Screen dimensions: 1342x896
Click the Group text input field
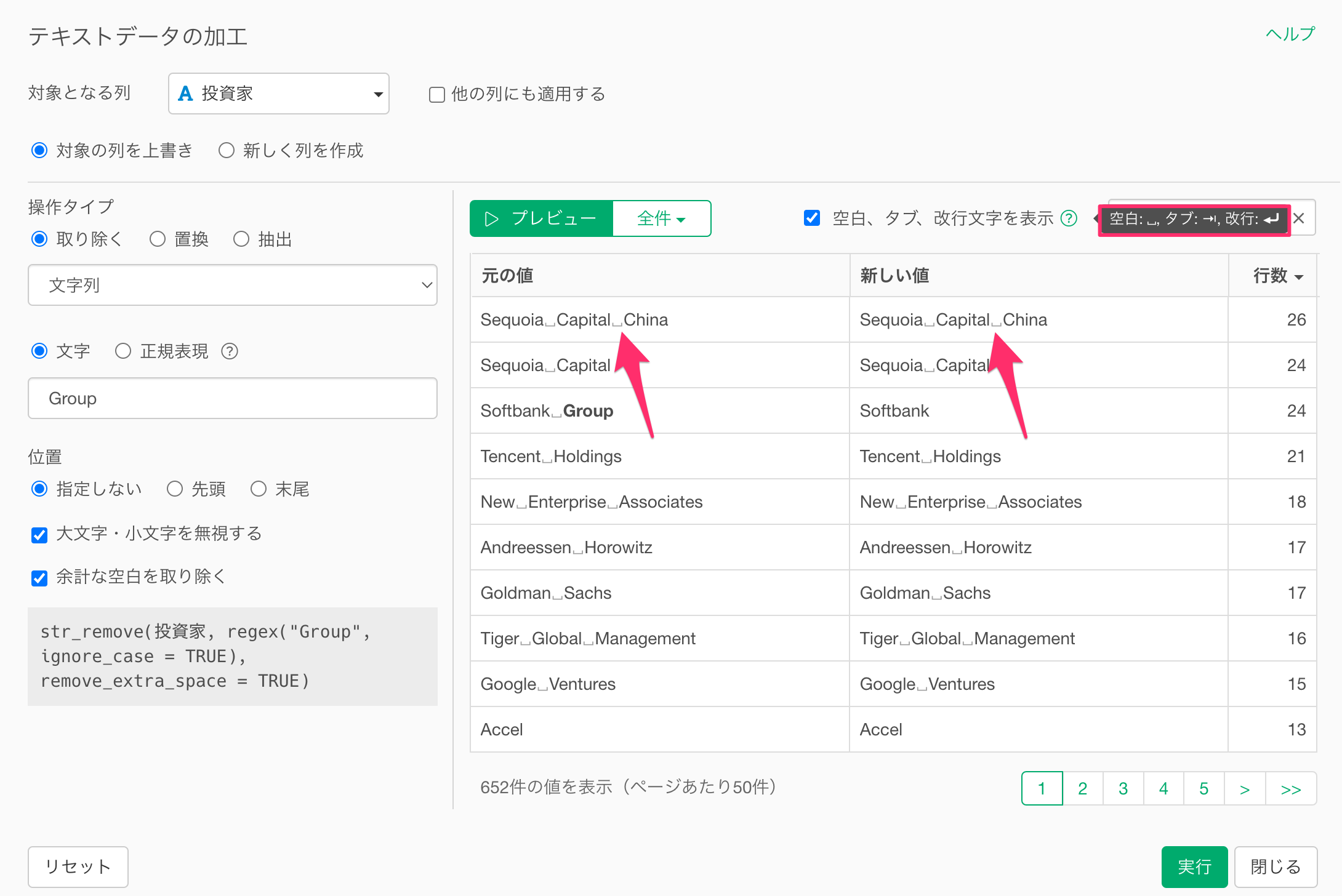[233, 398]
